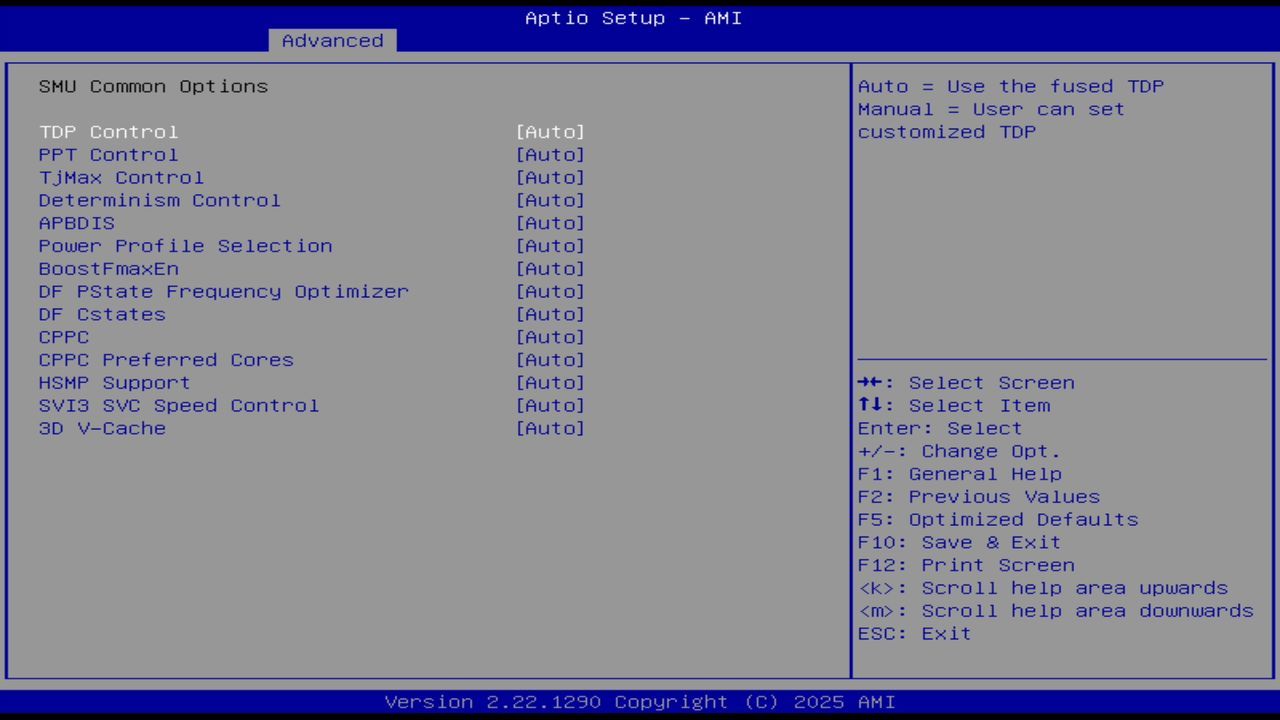Open the HSMP Support [Auto] value
The image size is (1280, 720).
pyautogui.click(x=550, y=383)
